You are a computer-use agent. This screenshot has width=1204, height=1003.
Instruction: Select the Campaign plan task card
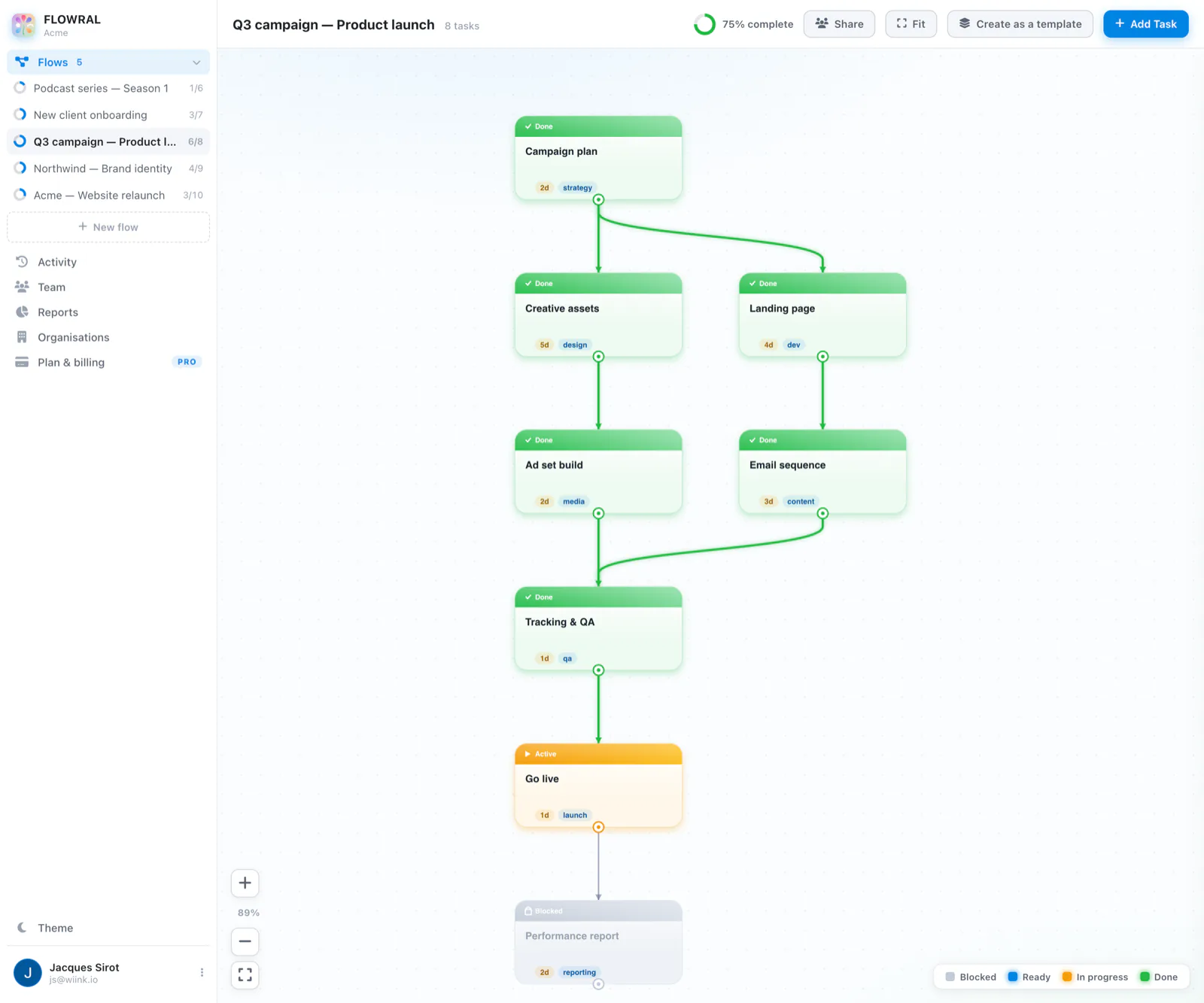(x=598, y=158)
